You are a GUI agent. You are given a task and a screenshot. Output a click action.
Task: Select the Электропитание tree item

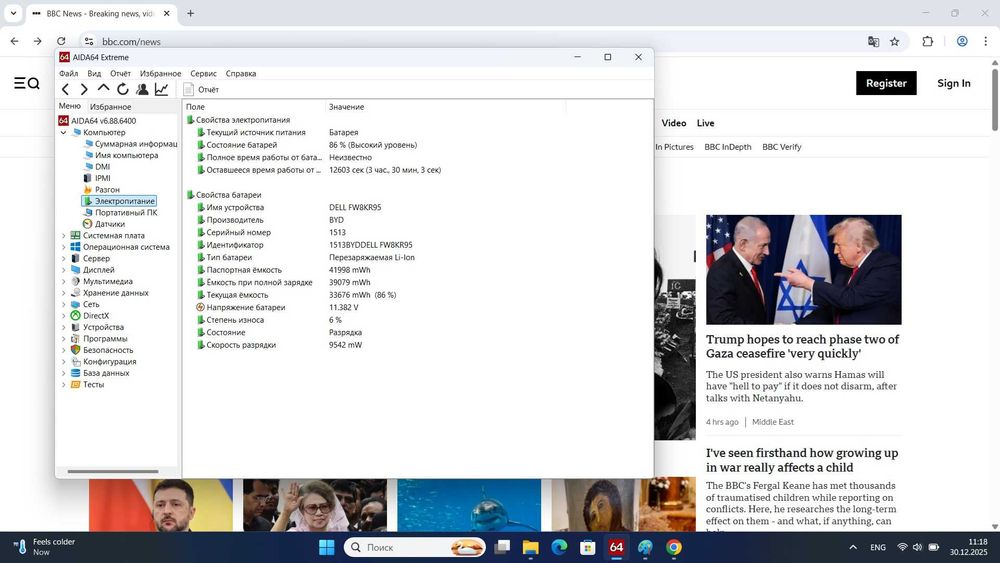[x=119, y=201]
